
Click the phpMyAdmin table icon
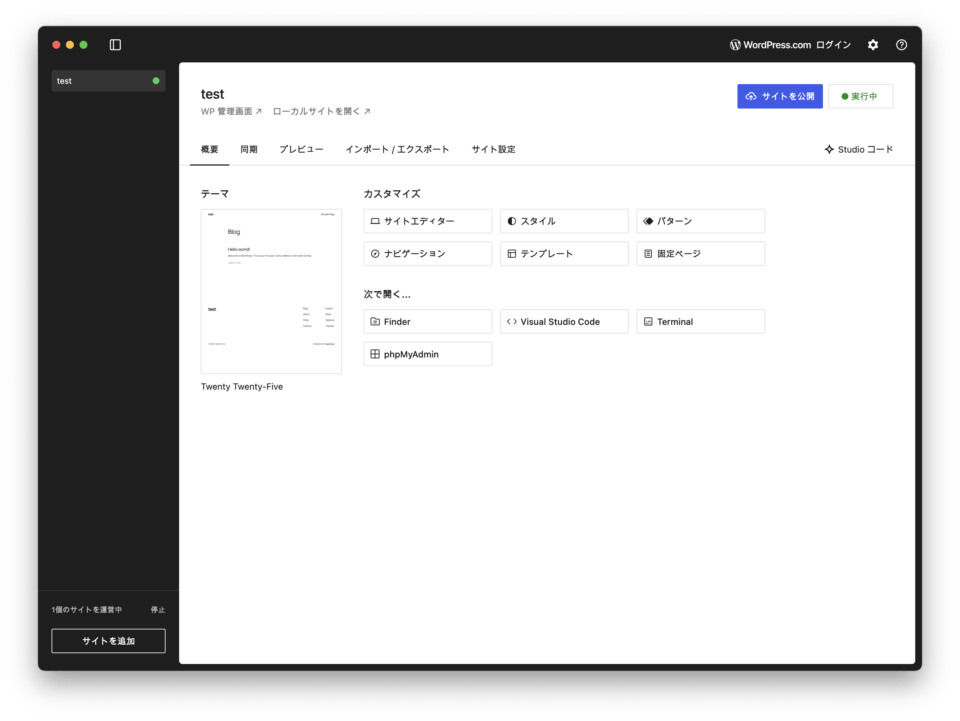click(x=375, y=354)
